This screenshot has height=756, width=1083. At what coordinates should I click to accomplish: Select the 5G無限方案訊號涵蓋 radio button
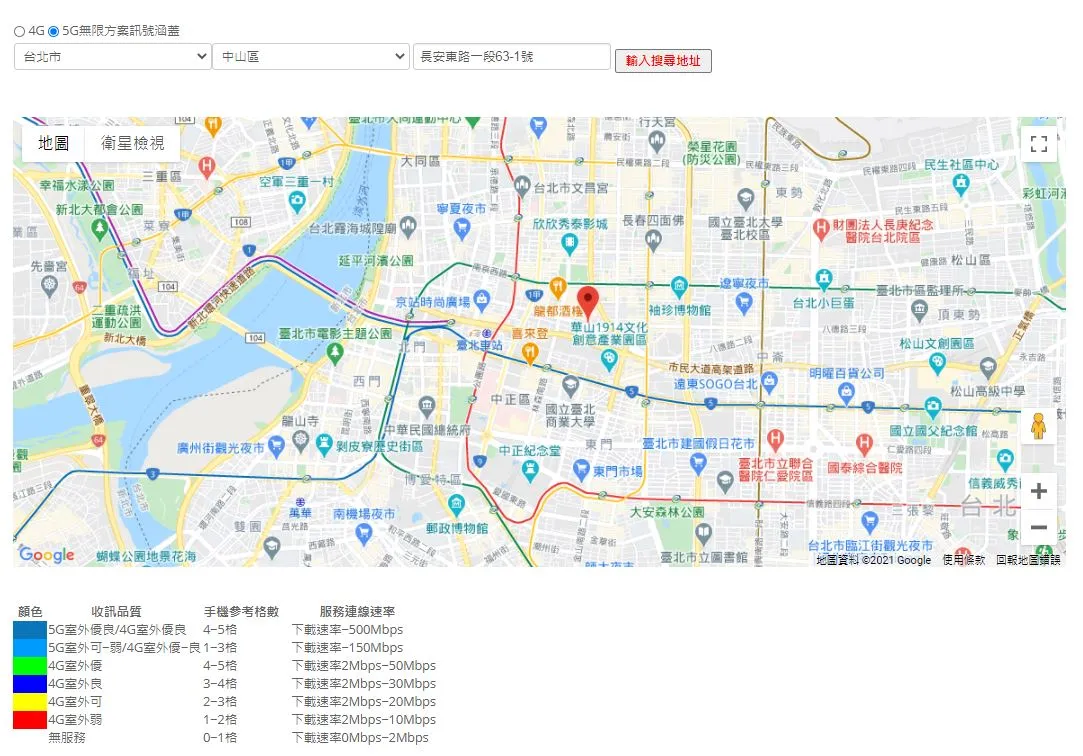coord(53,31)
